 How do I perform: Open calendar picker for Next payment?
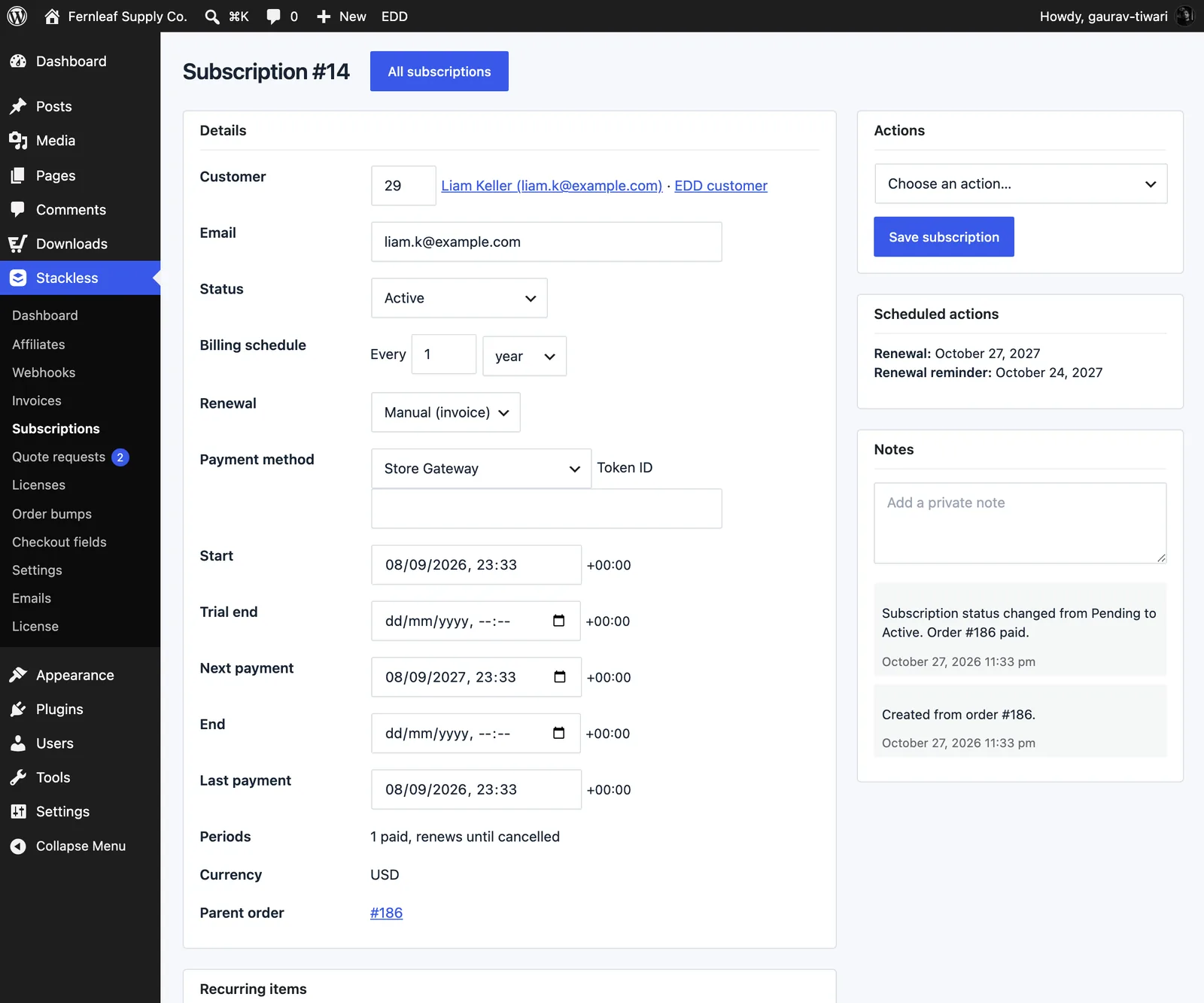(559, 677)
